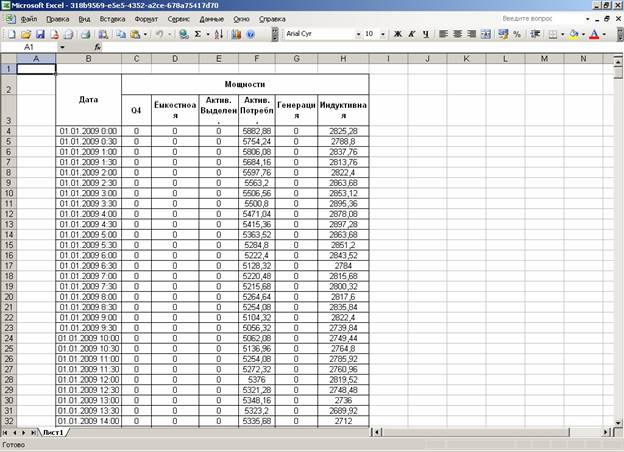Expand the fill color dropdown arrow
This screenshot has width=624, height=452.
tap(583, 34)
